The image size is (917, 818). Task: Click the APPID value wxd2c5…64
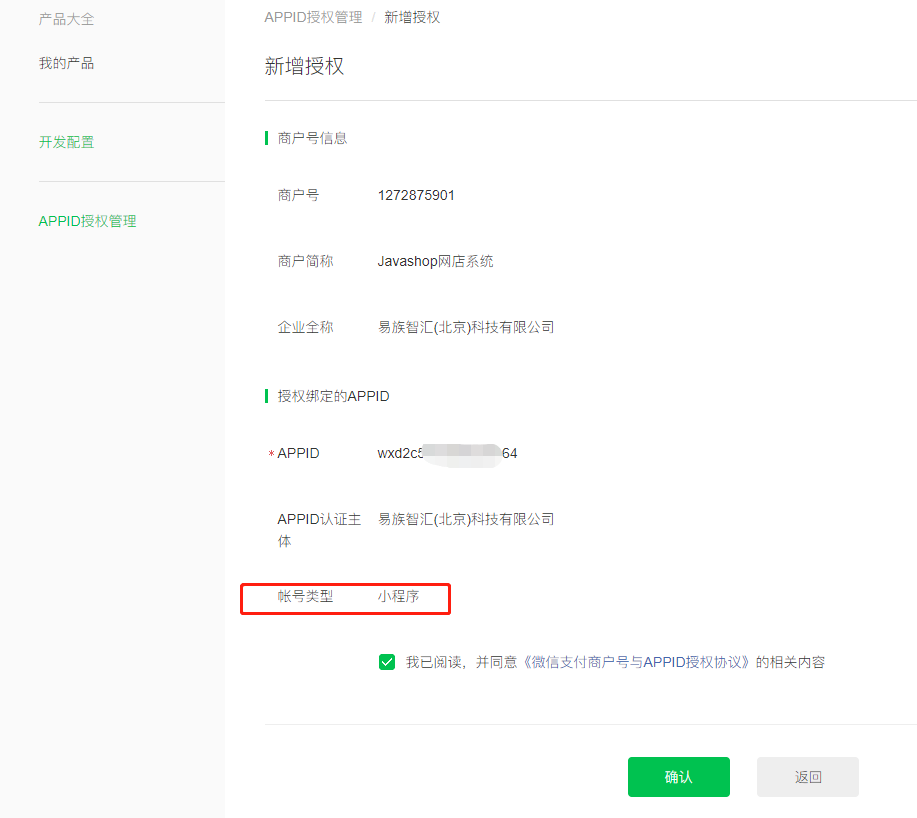point(447,453)
